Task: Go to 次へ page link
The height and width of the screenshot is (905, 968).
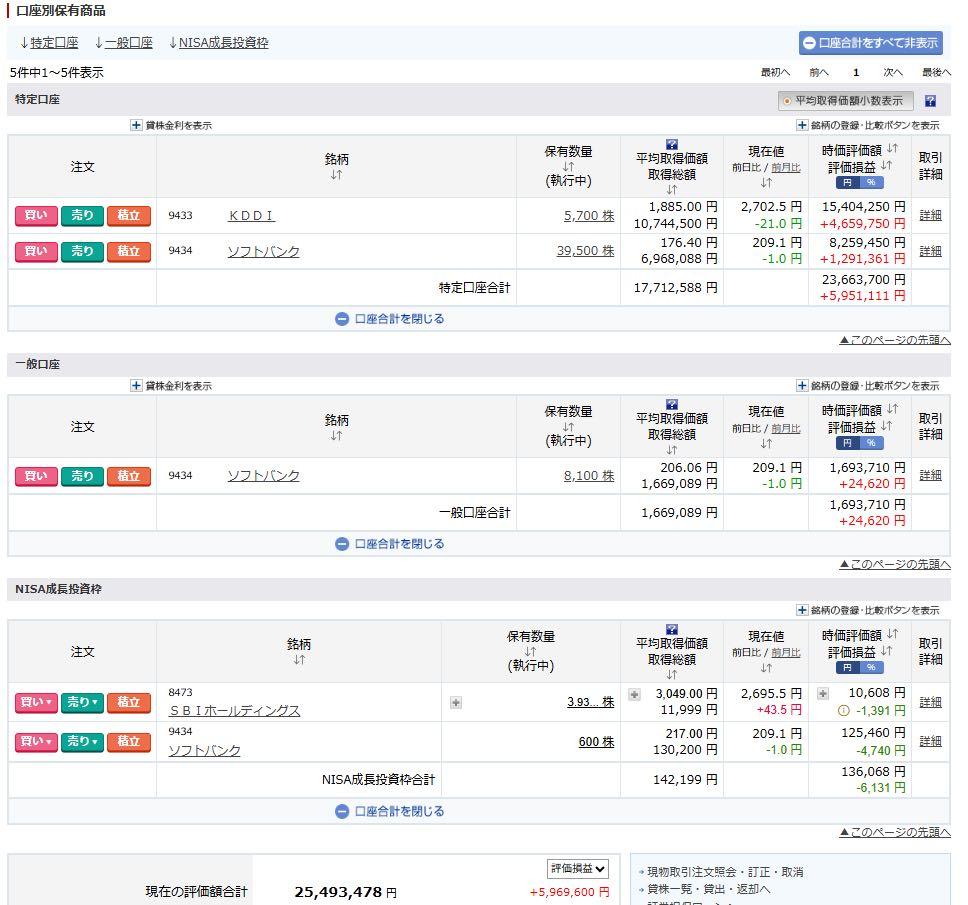Action: (892, 73)
